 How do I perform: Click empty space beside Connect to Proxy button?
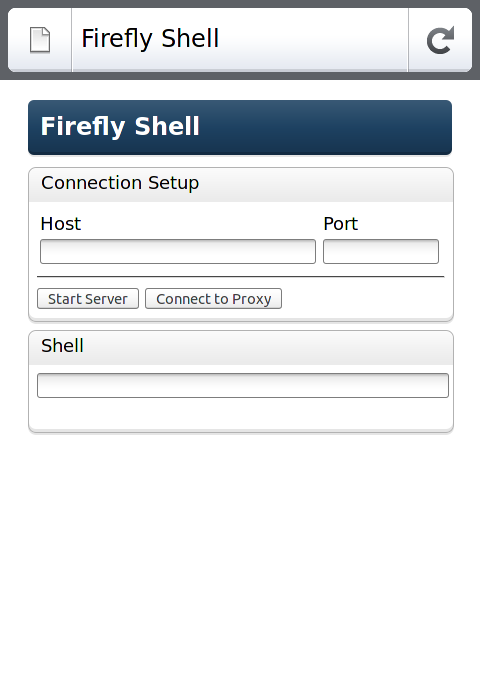[x=365, y=299]
